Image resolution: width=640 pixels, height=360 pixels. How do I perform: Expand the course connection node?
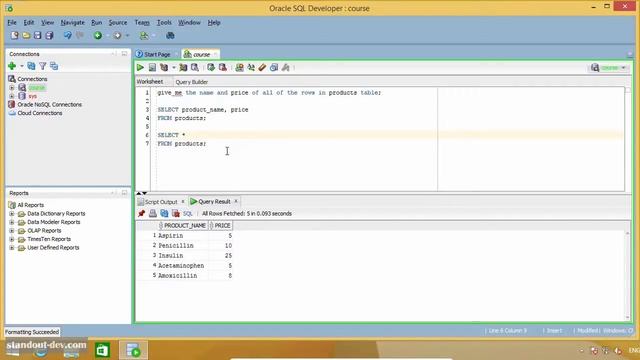(12, 88)
